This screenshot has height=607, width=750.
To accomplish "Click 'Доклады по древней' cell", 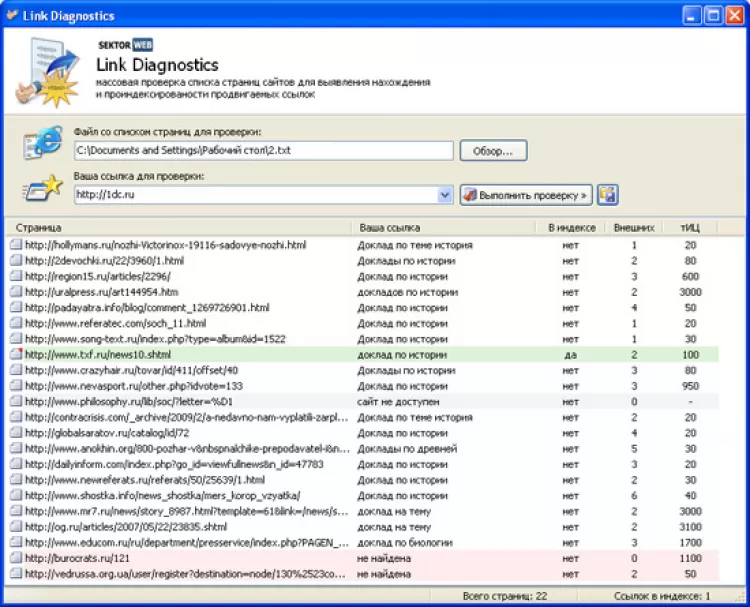I will point(407,449).
